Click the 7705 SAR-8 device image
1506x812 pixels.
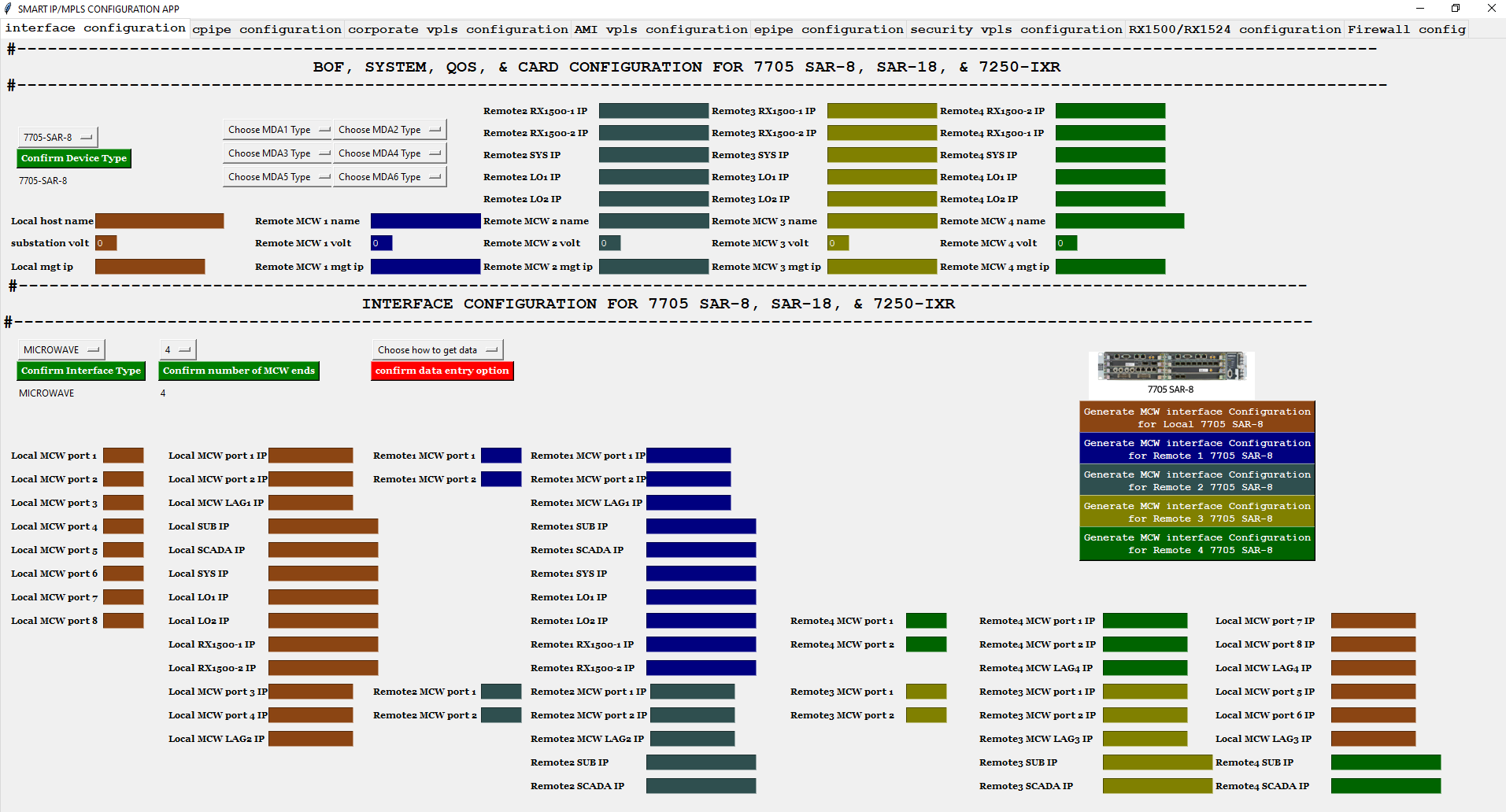[1171, 367]
